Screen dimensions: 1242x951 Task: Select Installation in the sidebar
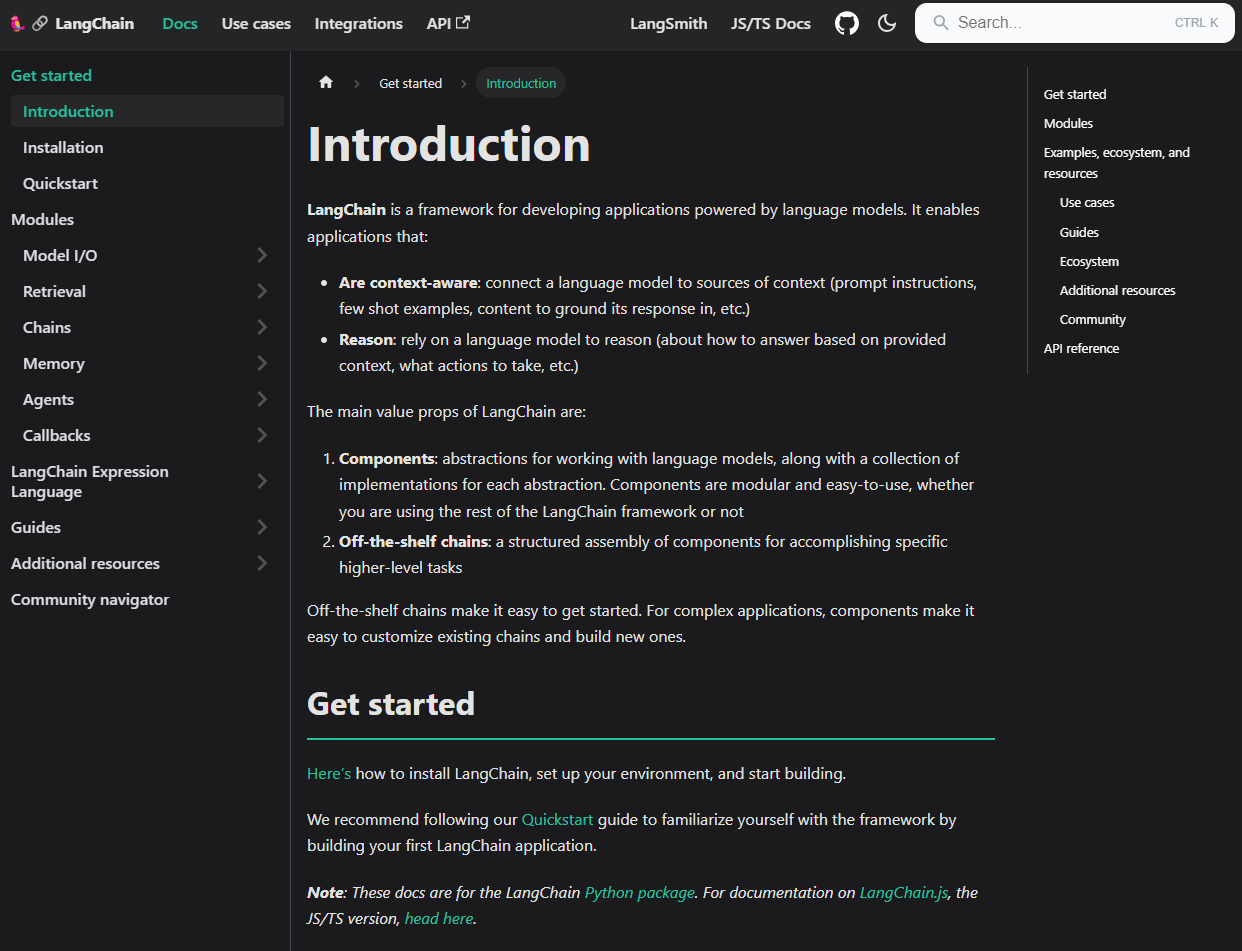(x=63, y=147)
